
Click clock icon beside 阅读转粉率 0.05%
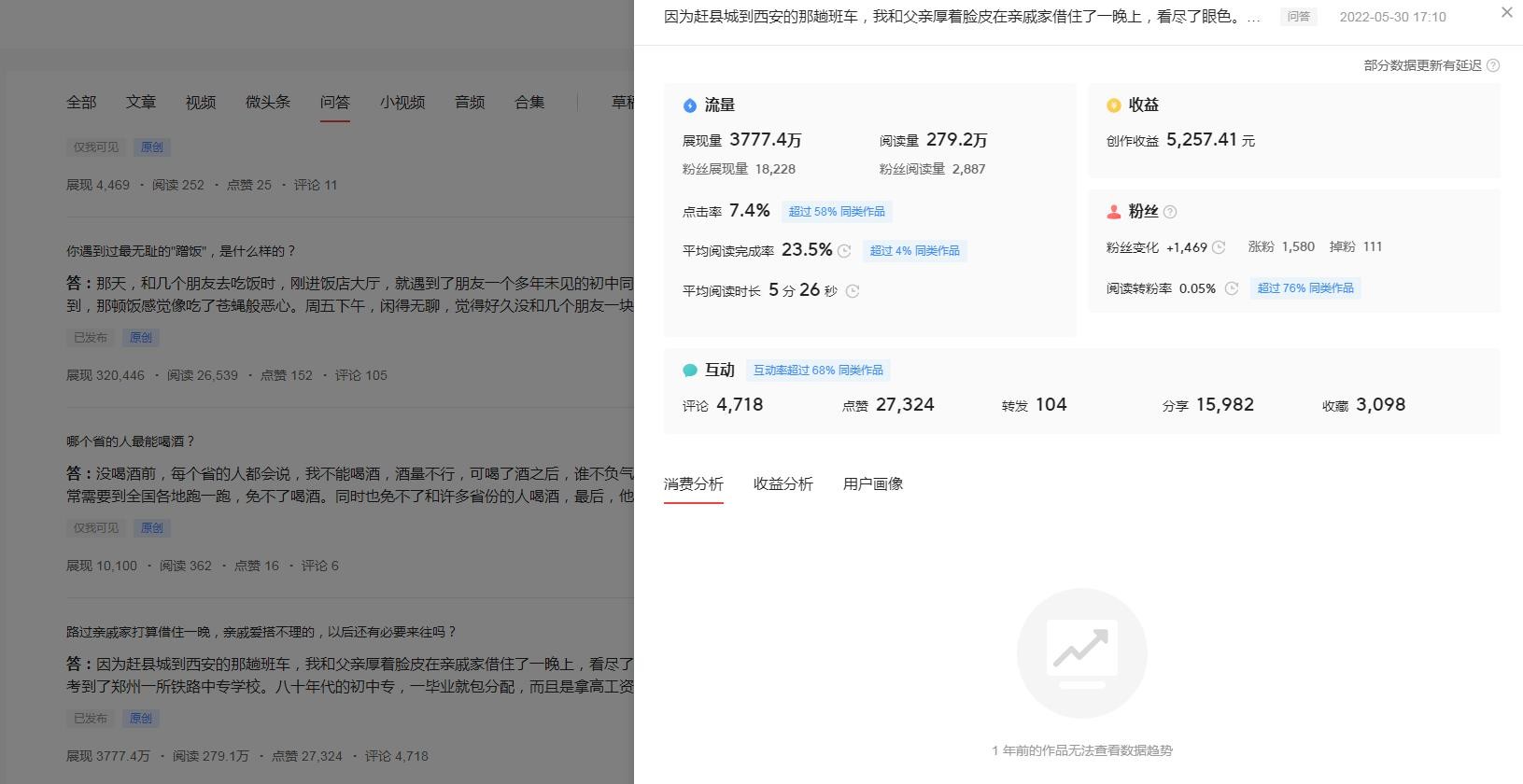[x=1232, y=288]
